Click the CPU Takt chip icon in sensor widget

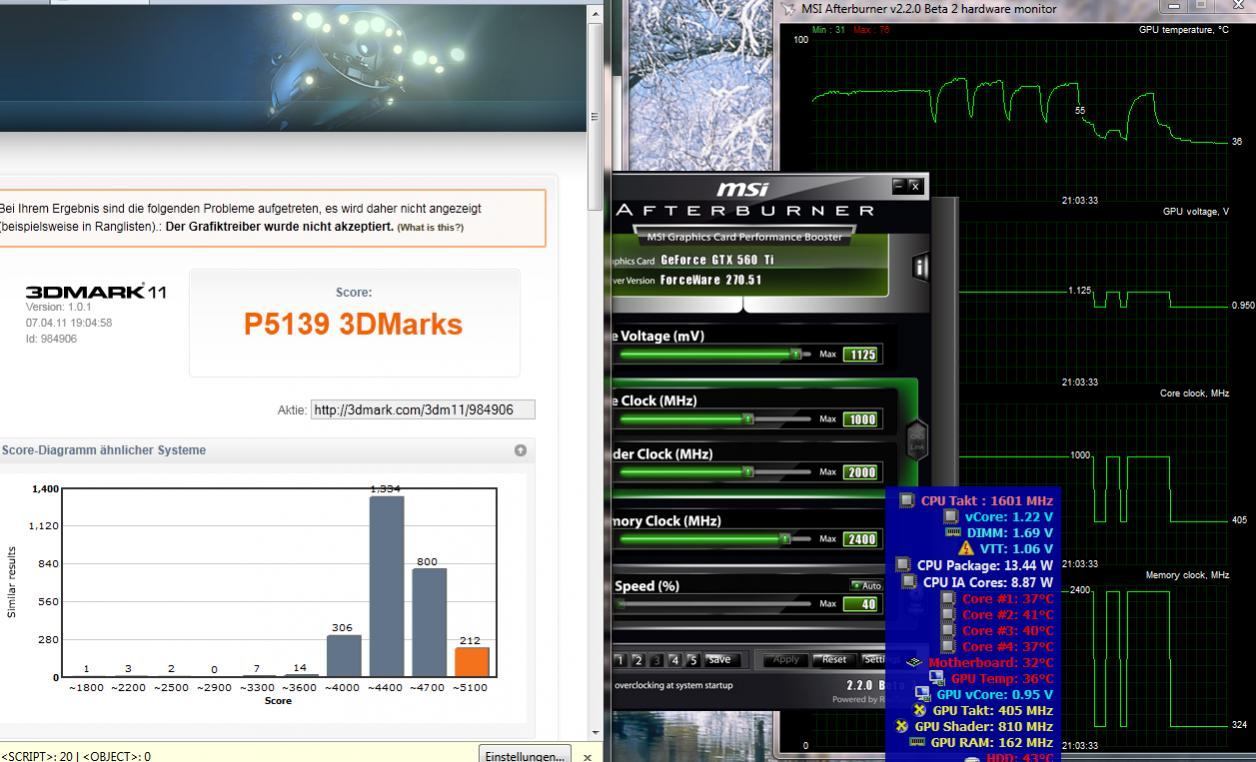coord(906,500)
